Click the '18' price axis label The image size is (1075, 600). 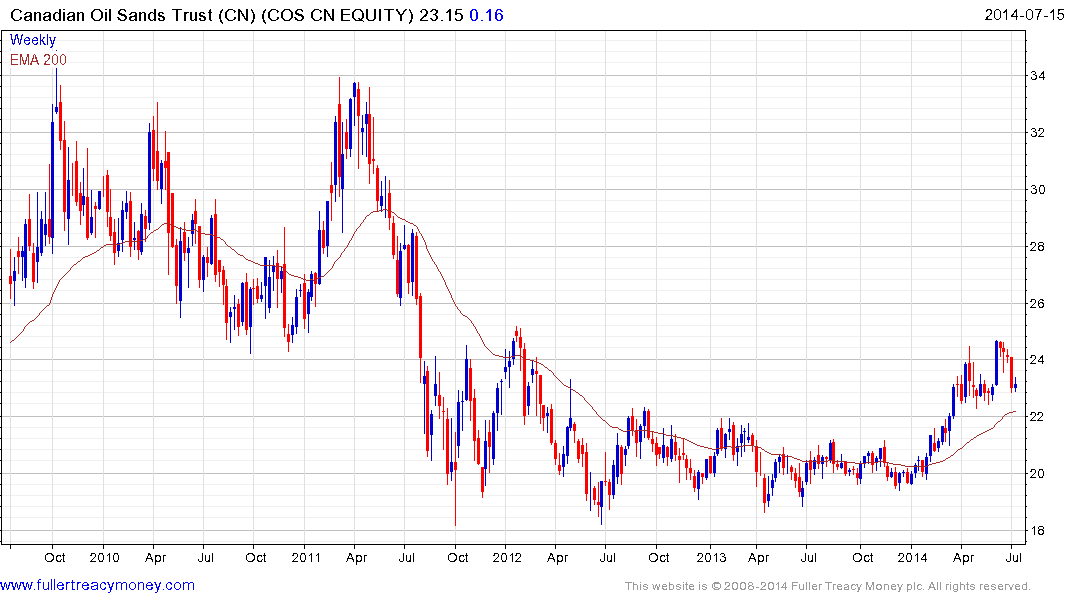pyautogui.click(x=1037, y=531)
